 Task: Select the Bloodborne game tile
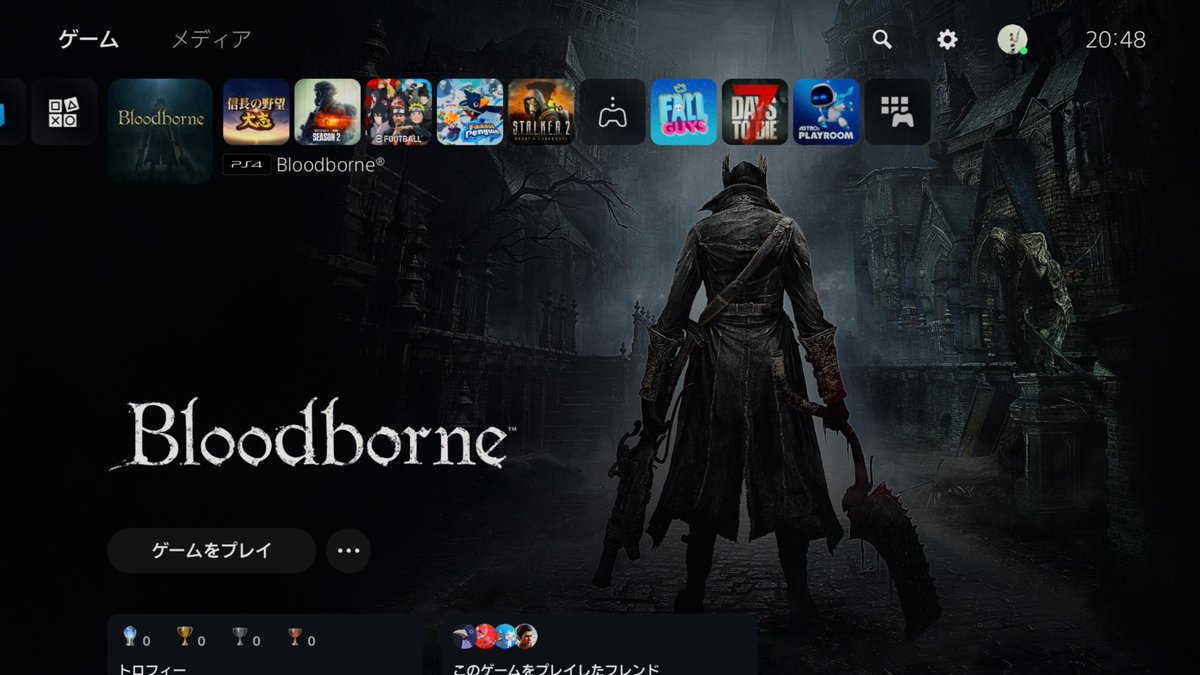tap(160, 131)
